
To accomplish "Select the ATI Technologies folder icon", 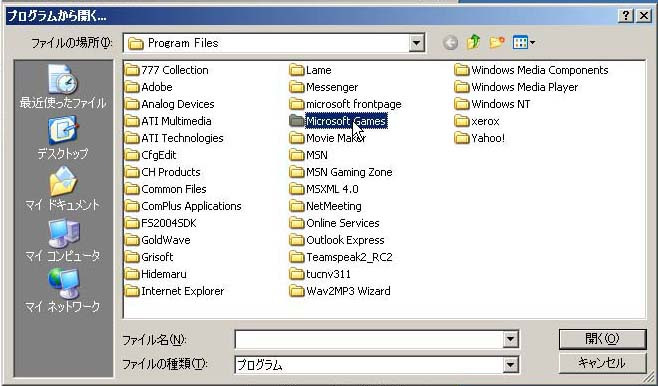I will point(132,138).
